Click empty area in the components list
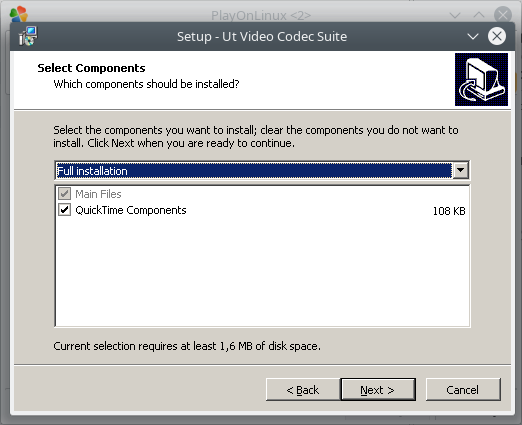Screen dimensions: 522x425 tap(262, 272)
